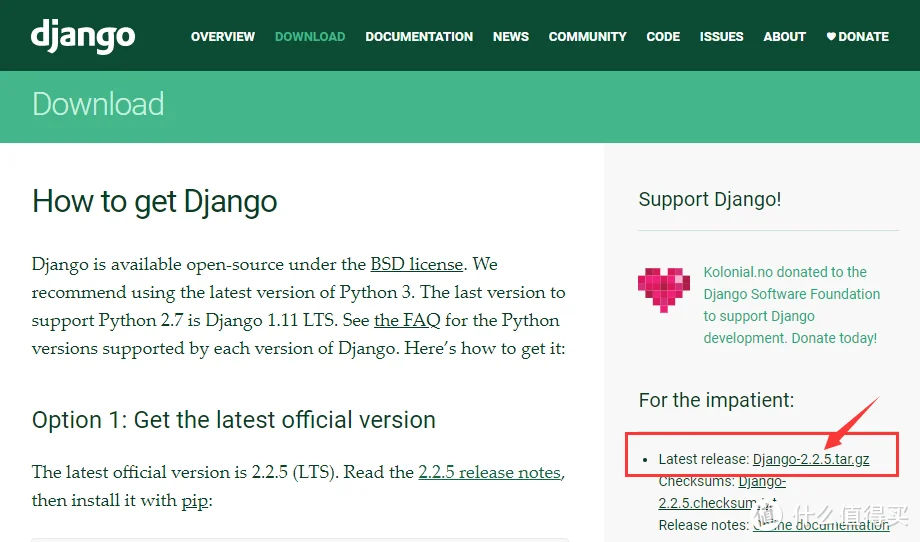
Task: Open the Overview nav item
Action: (223, 36)
